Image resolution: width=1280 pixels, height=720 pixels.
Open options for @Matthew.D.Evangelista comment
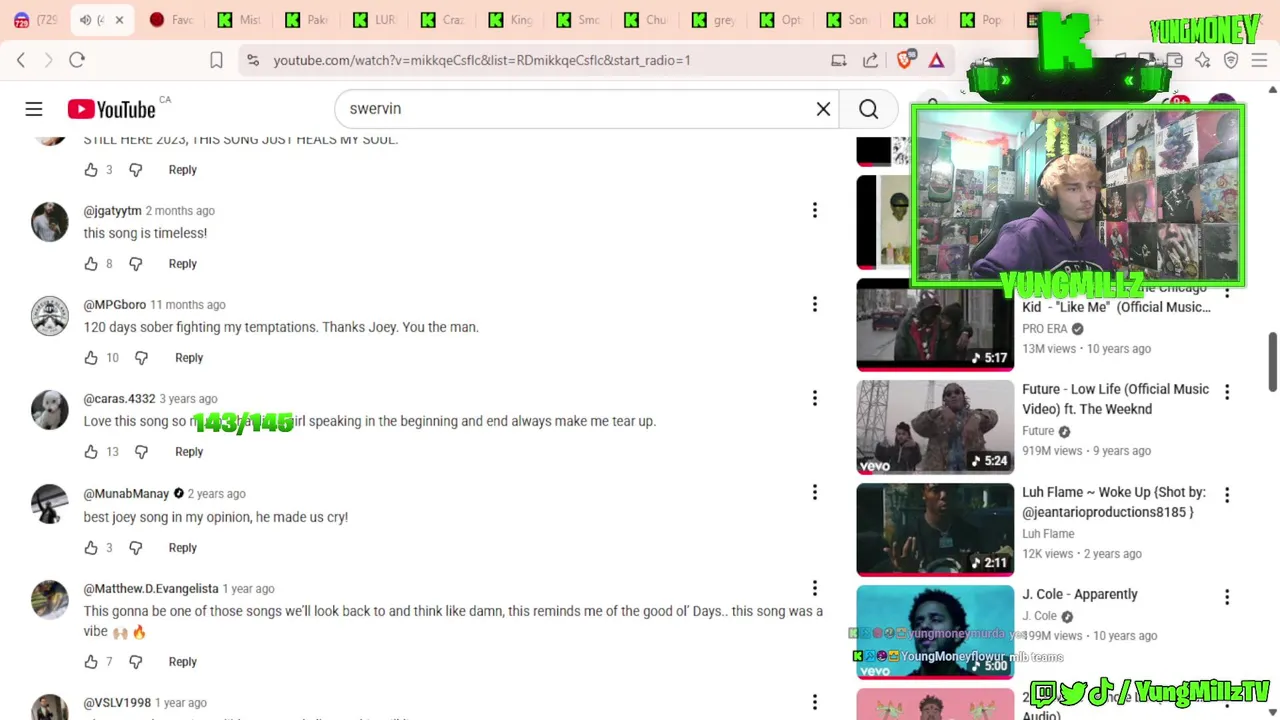coord(814,588)
